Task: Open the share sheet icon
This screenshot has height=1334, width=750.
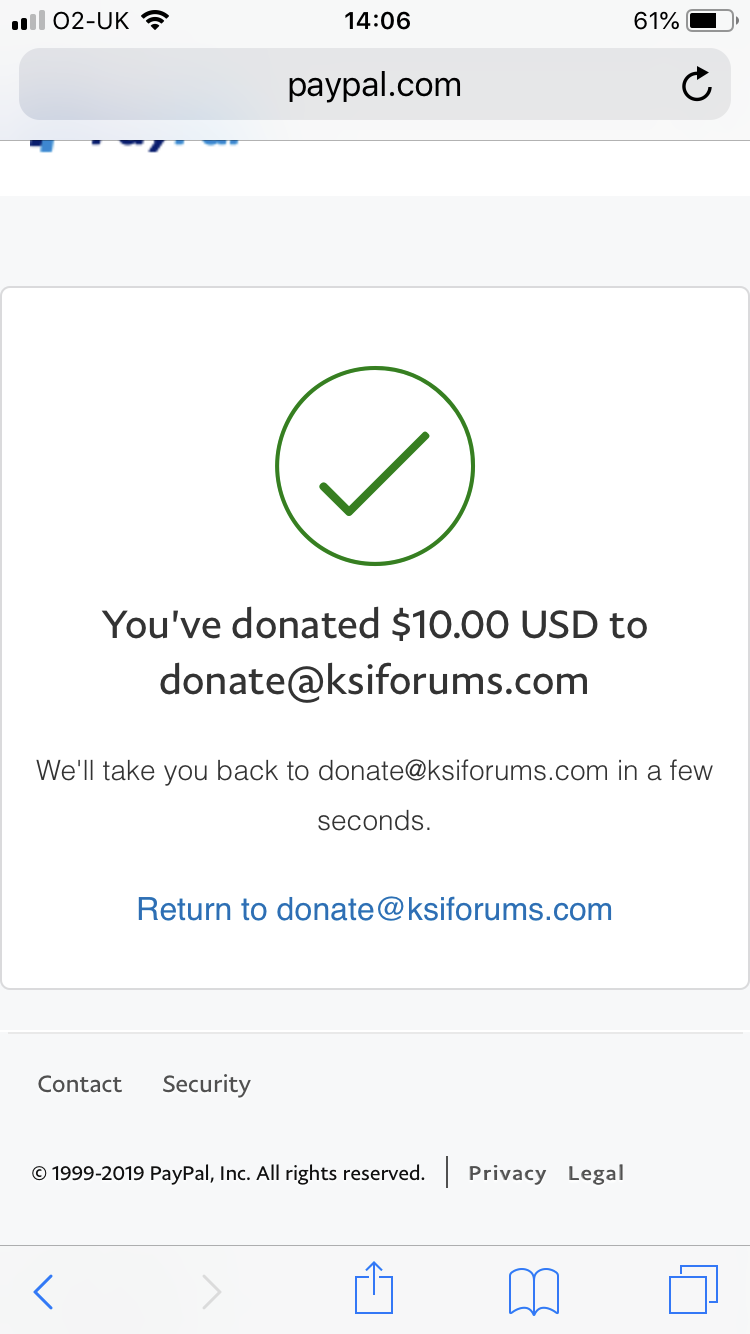Action: click(375, 1287)
